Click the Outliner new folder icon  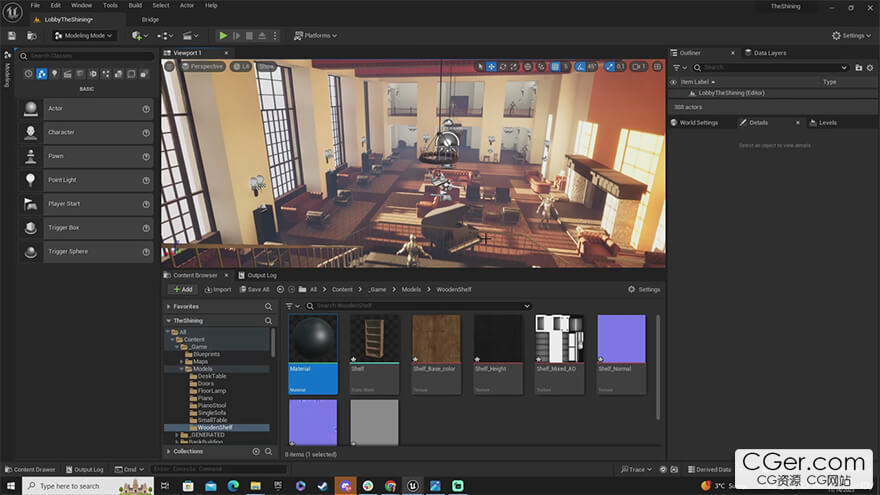[x=859, y=67]
